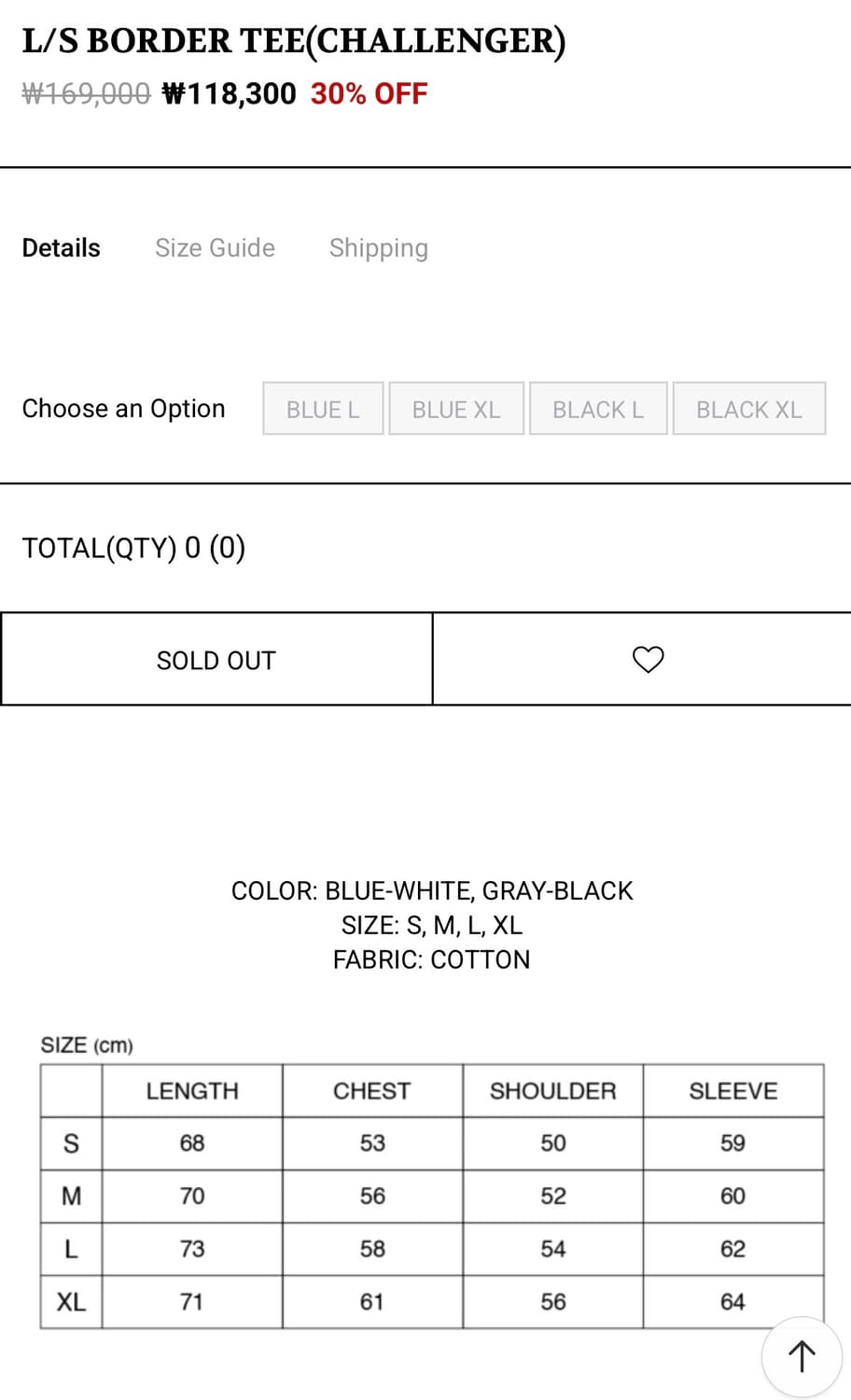View the Shipping tab

coord(378,248)
